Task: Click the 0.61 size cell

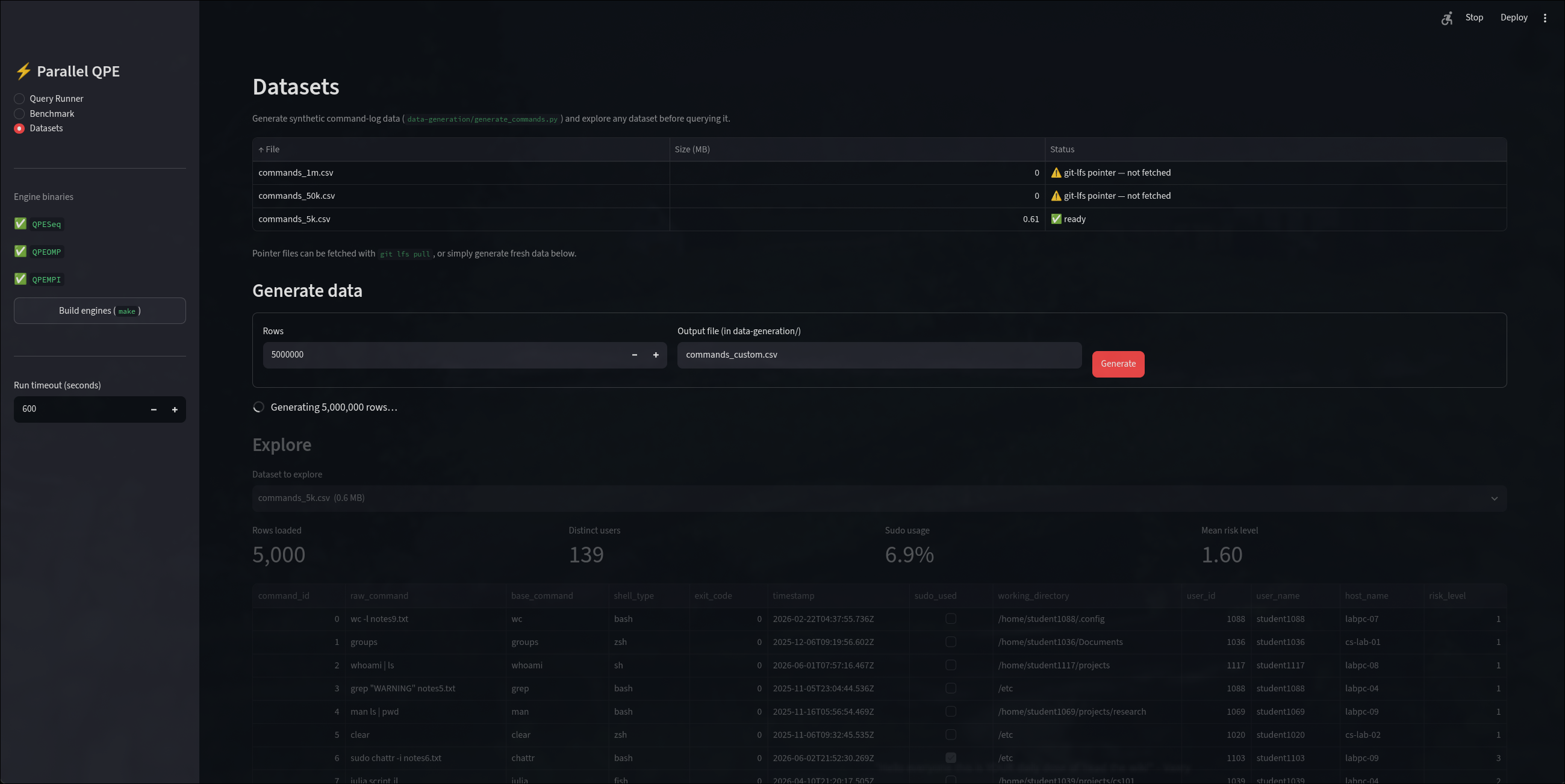Action: pyautogui.click(x=857, y=219)
